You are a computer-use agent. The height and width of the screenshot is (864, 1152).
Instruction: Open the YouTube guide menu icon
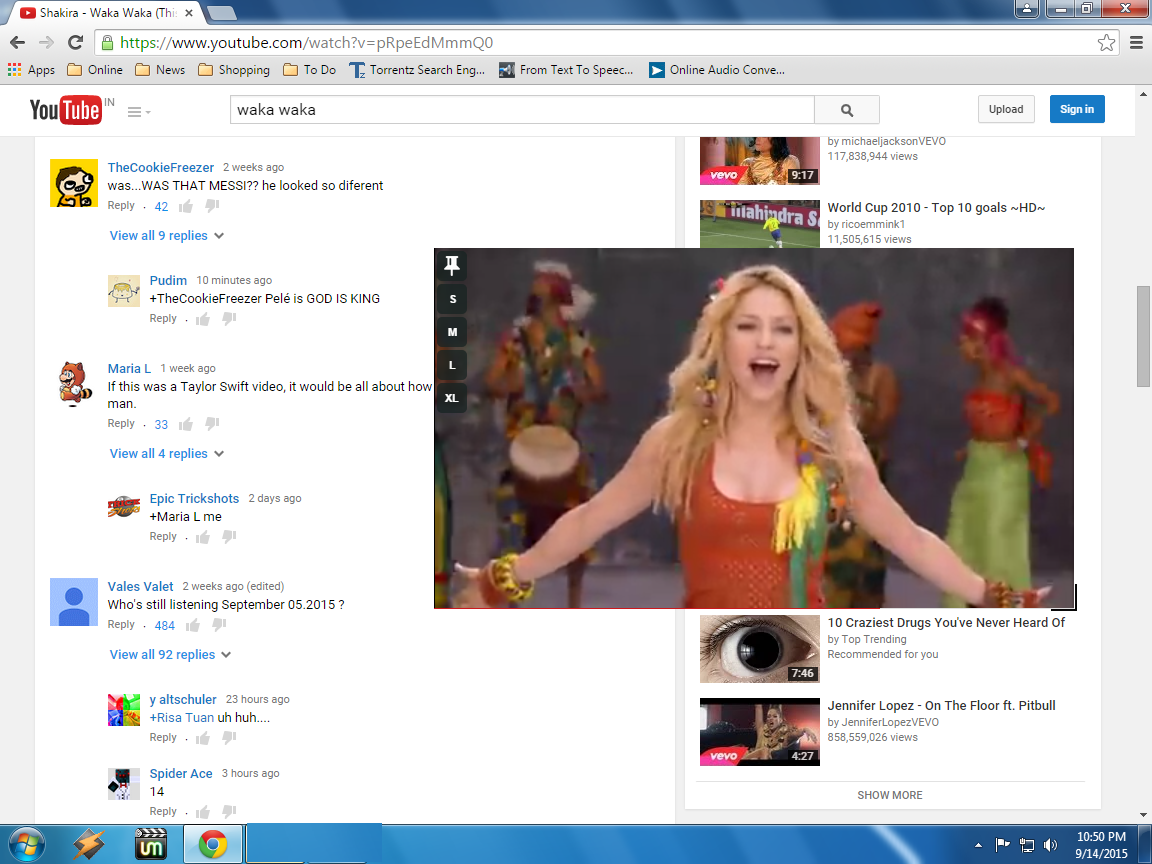(139, 112)
